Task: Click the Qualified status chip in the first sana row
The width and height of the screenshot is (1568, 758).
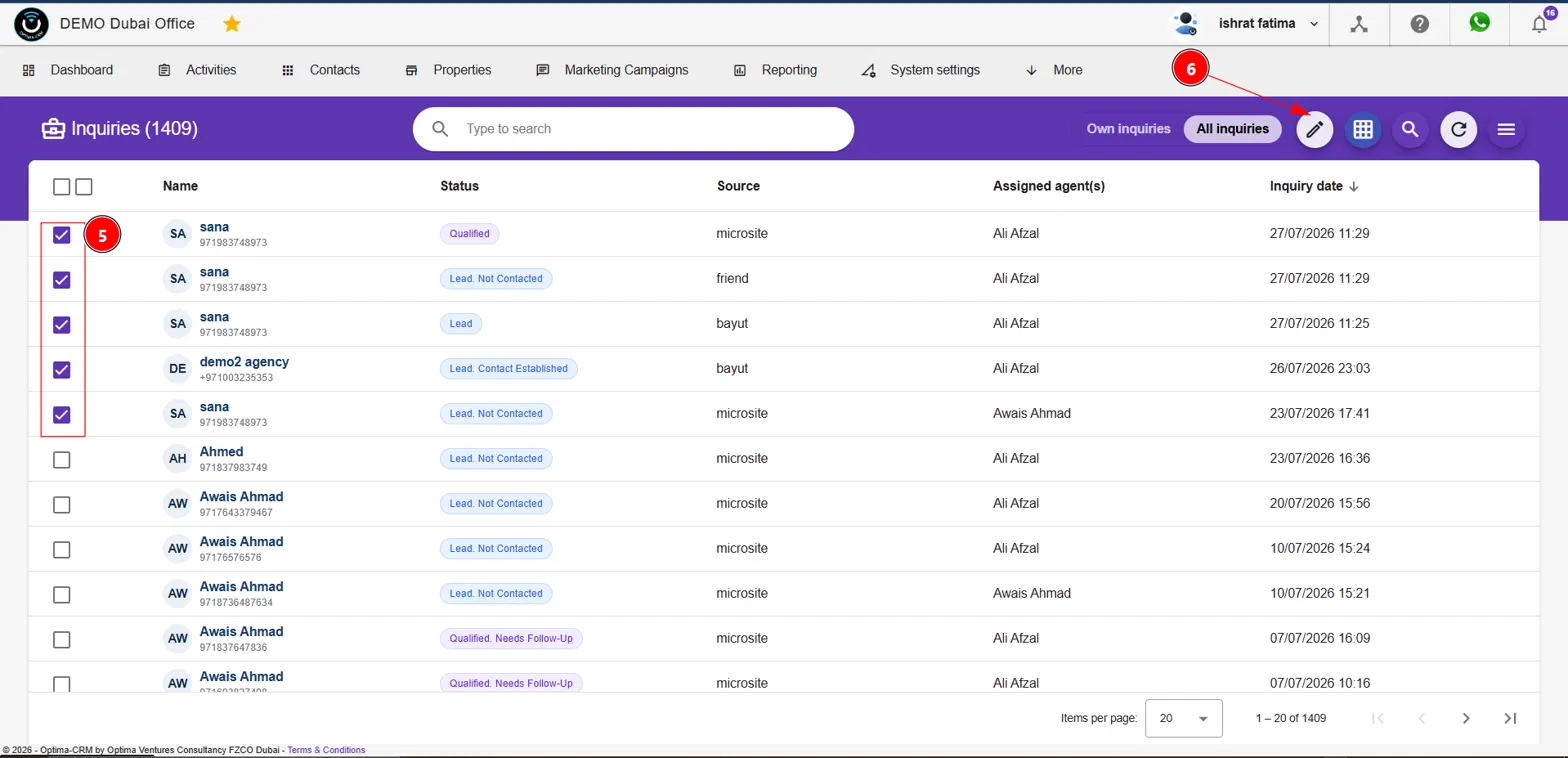Action: (x=469, y=234)
